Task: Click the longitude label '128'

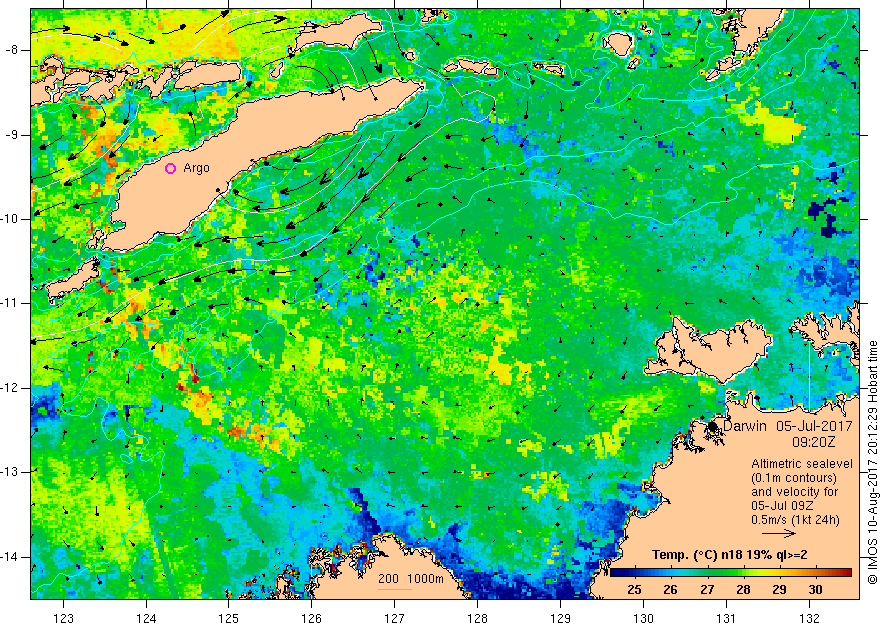Action: point(478,618)
